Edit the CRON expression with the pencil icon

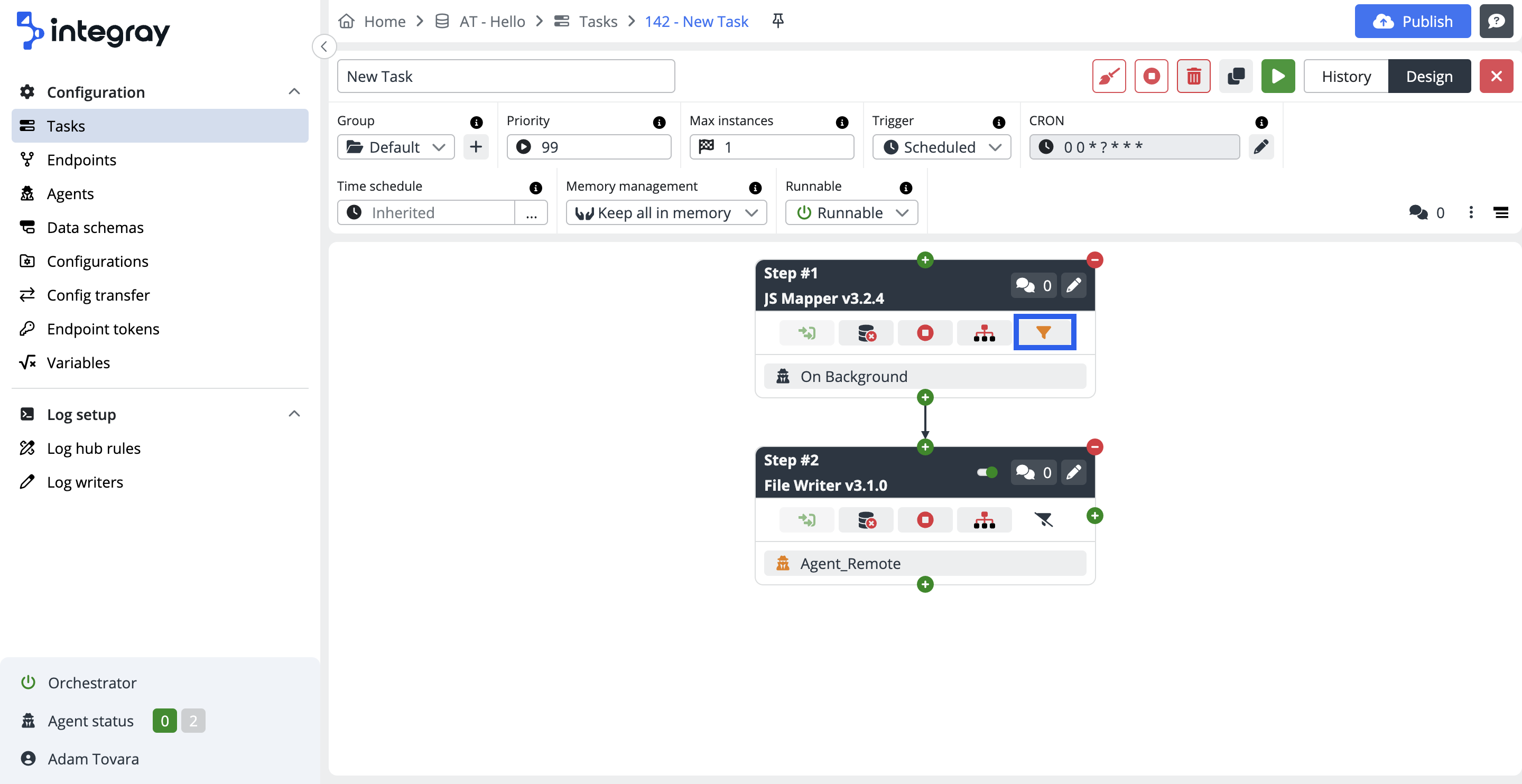pos(1261,146)
